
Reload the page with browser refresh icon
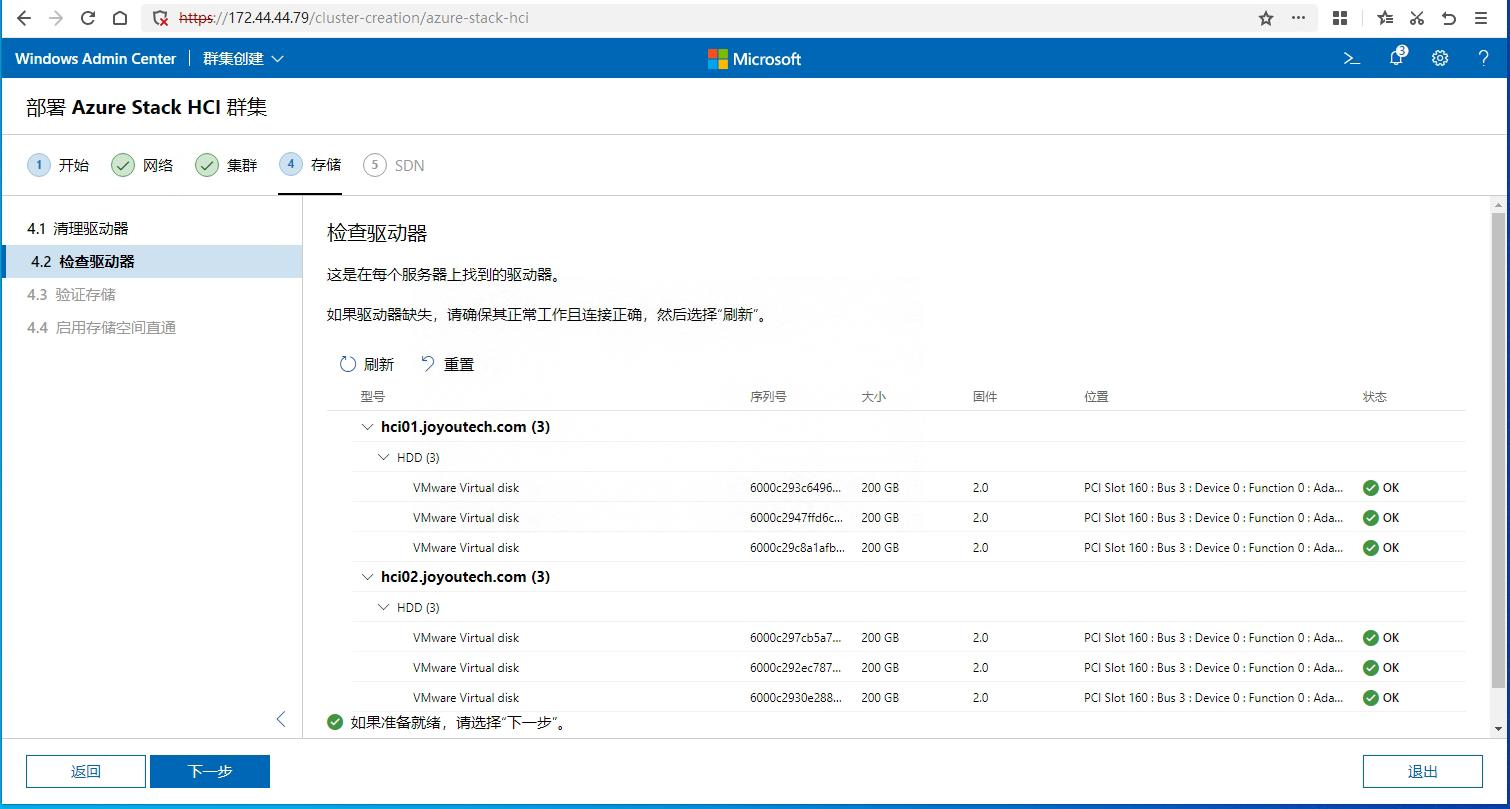88,18
